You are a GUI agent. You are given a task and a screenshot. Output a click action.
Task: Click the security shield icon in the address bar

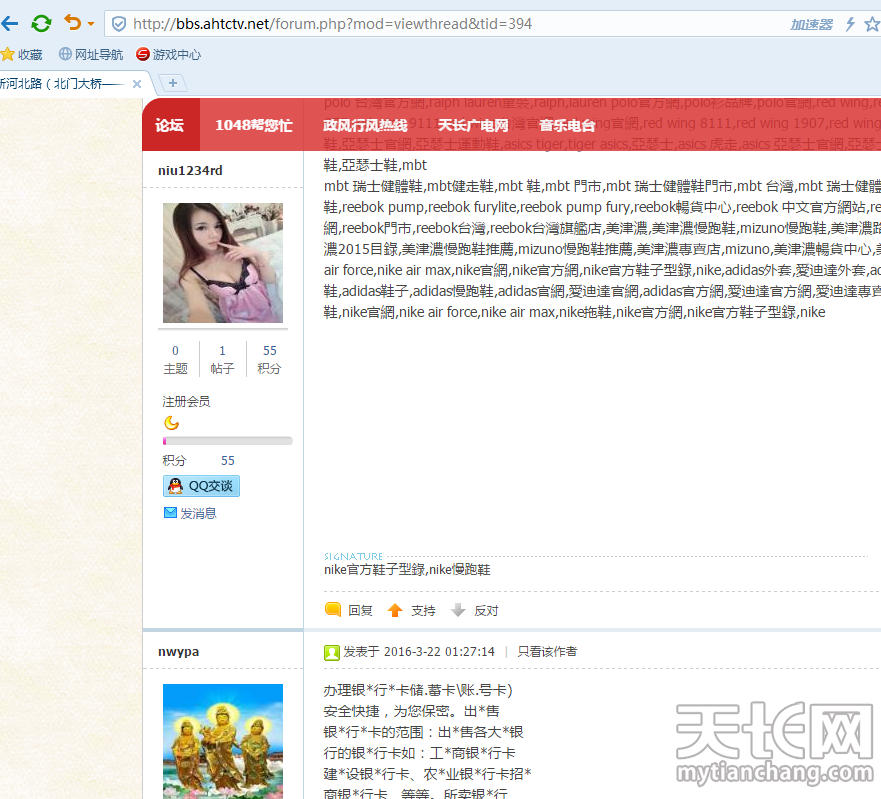(x=119, y=24)
